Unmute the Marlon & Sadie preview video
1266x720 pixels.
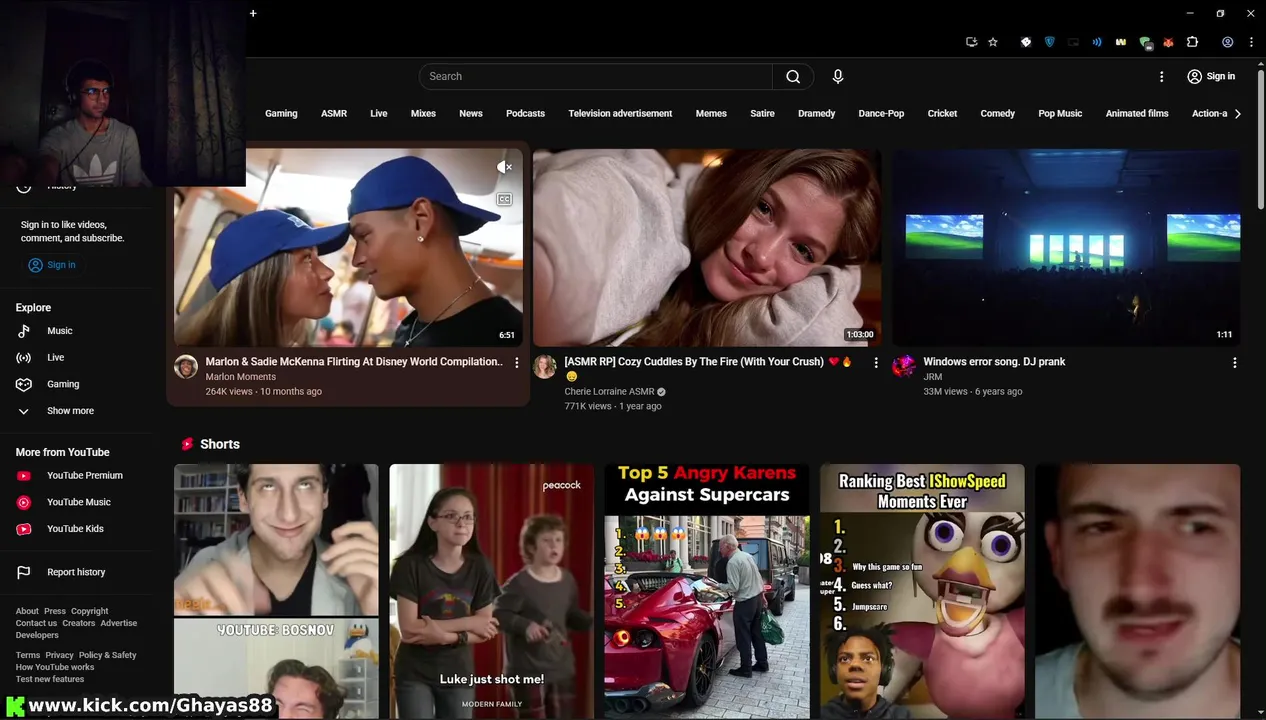[x=505, y=168]
